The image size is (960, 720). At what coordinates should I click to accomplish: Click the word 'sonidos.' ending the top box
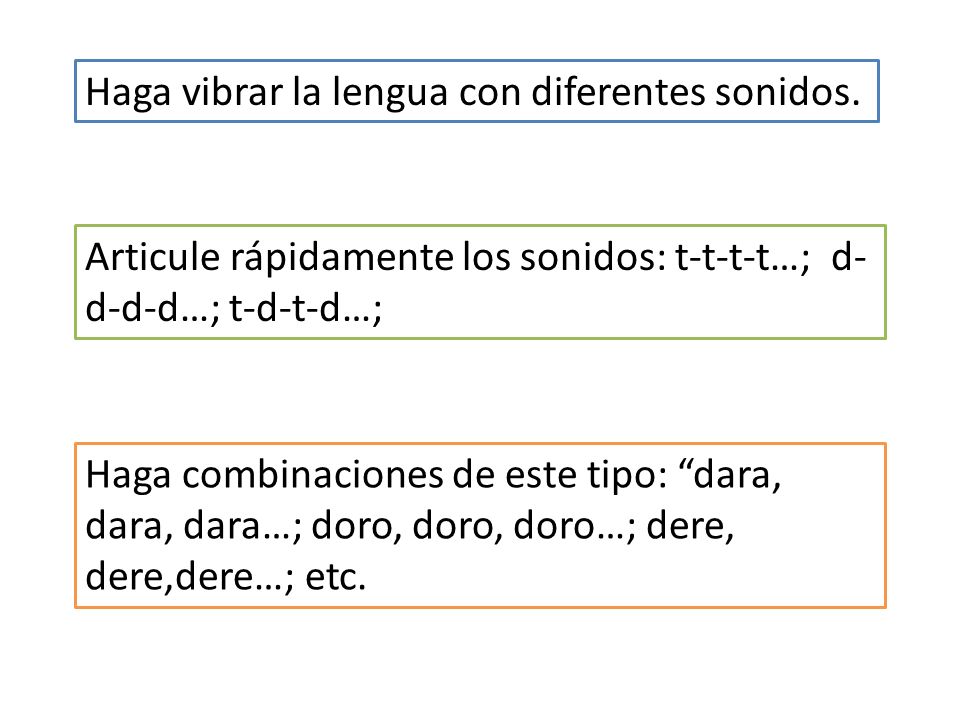788,92
